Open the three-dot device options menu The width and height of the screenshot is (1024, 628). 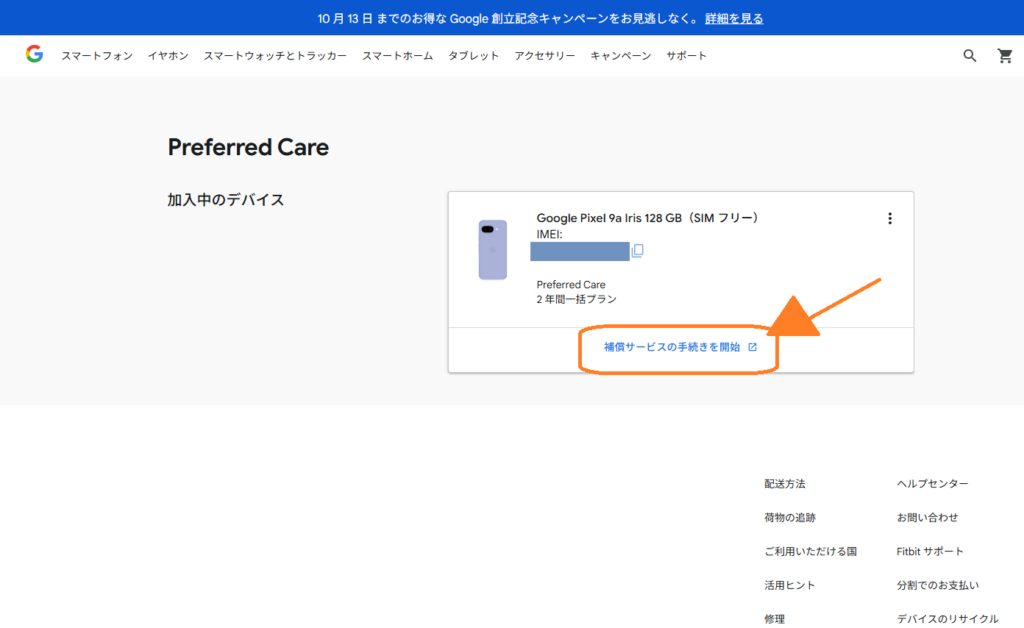pos(889,219)
